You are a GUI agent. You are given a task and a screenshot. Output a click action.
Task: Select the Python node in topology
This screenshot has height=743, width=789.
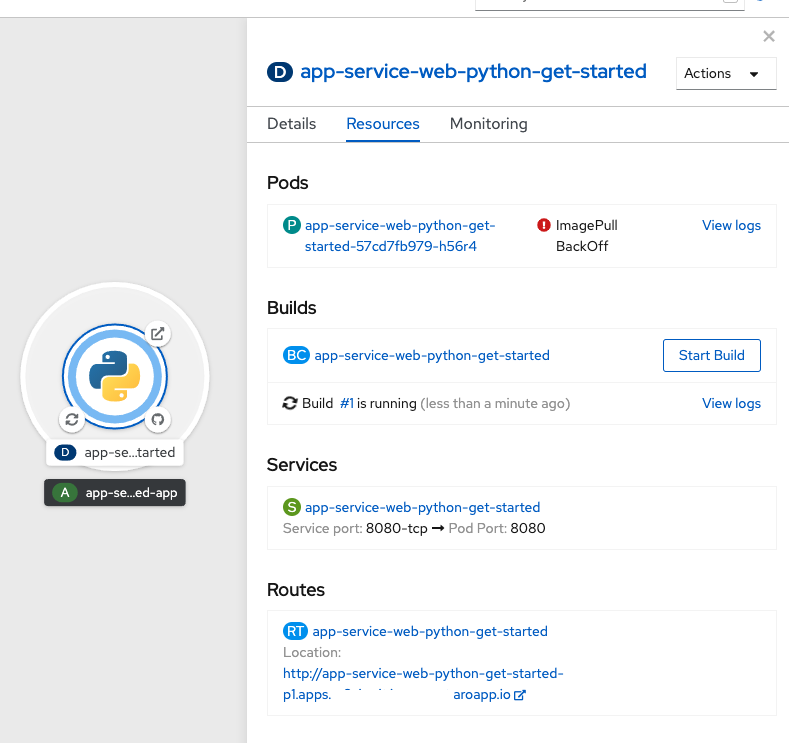[x=115, y=376]
